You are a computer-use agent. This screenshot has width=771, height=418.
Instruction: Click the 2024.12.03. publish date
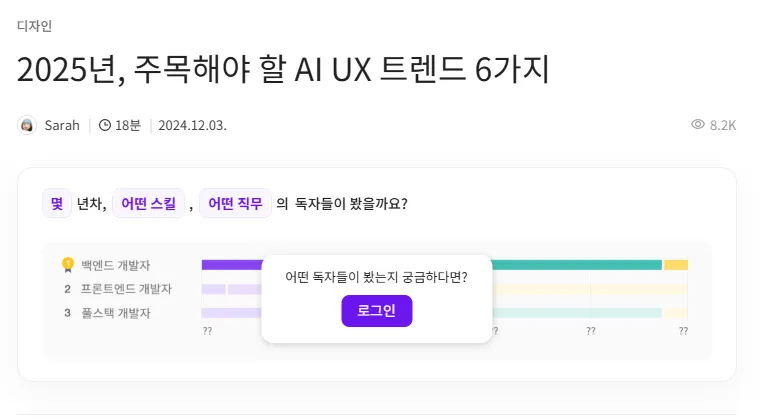(192, 125)
